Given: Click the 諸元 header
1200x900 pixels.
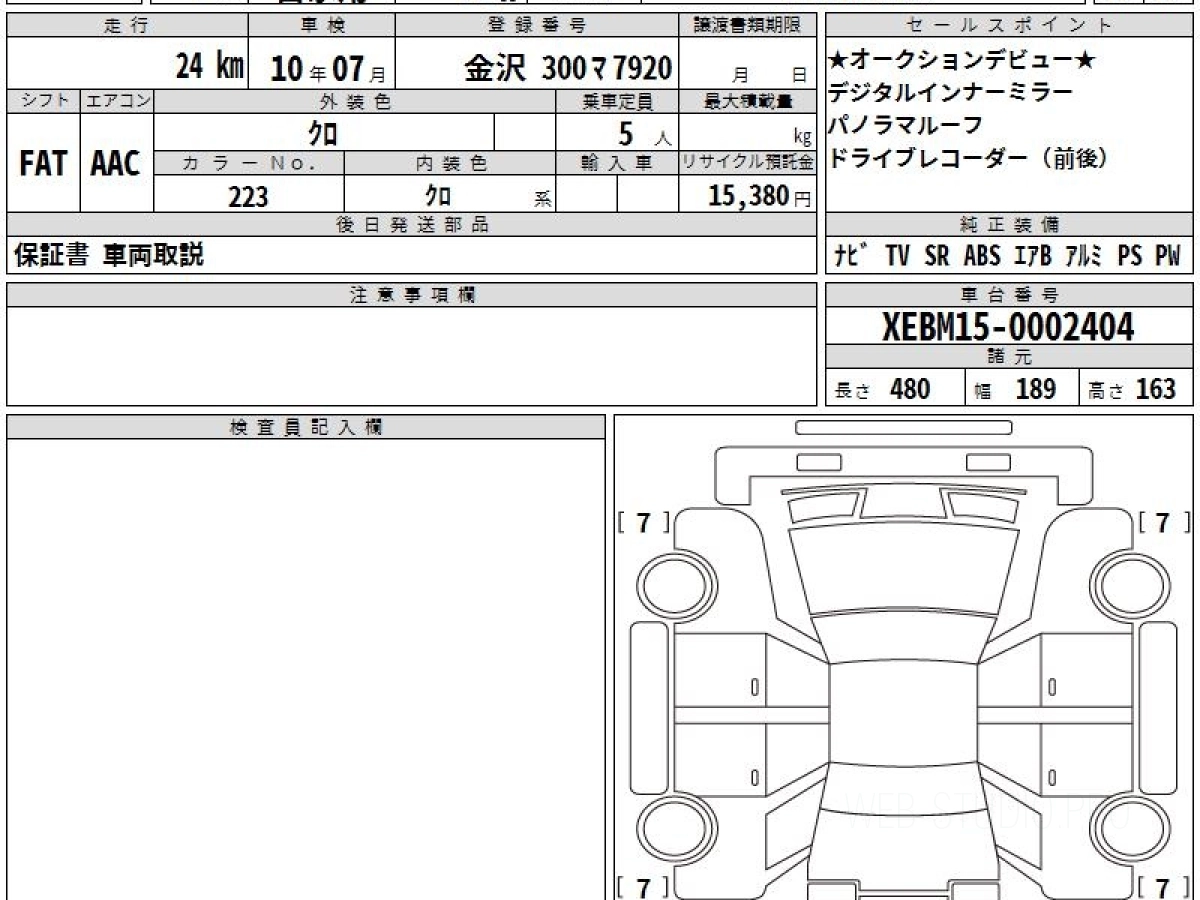Looking at the screenshot, I should [x=1010, y=357].
